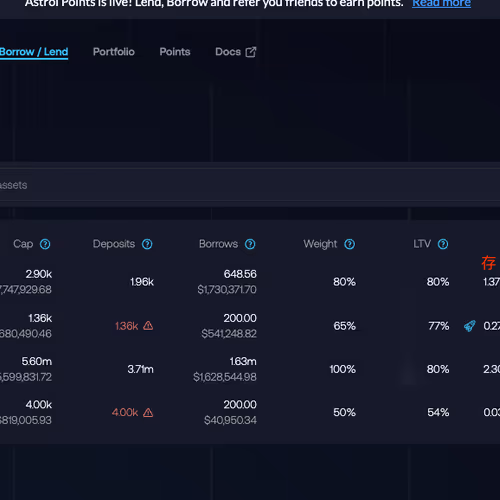Image resolution: width=500 pixels, height=500 pixels.
Task: Select the 1.96k deposits value
Action: point(142,282)
